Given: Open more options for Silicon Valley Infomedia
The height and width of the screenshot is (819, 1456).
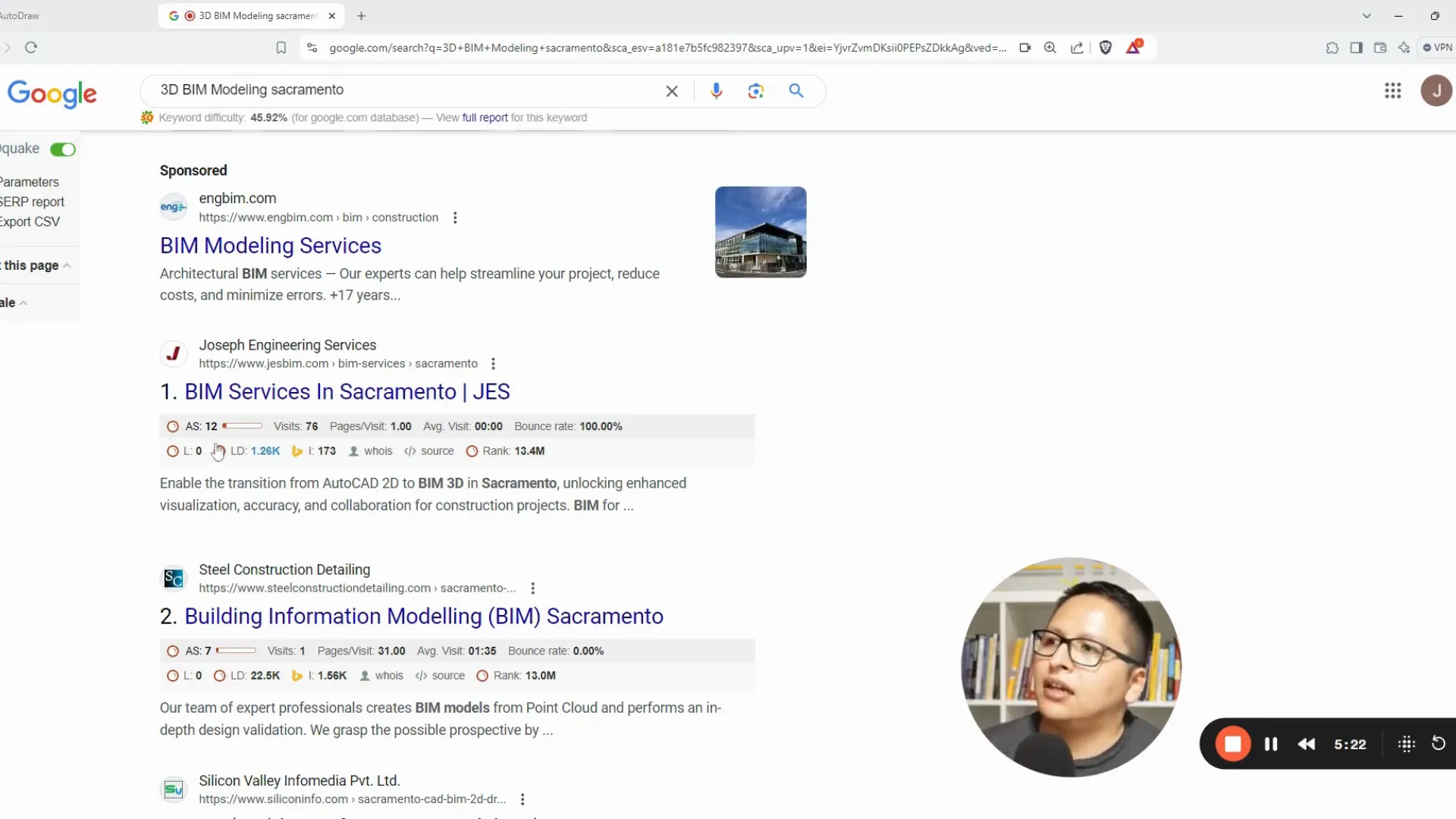Looking at the screenshot, I should click(x=522, y=799).
